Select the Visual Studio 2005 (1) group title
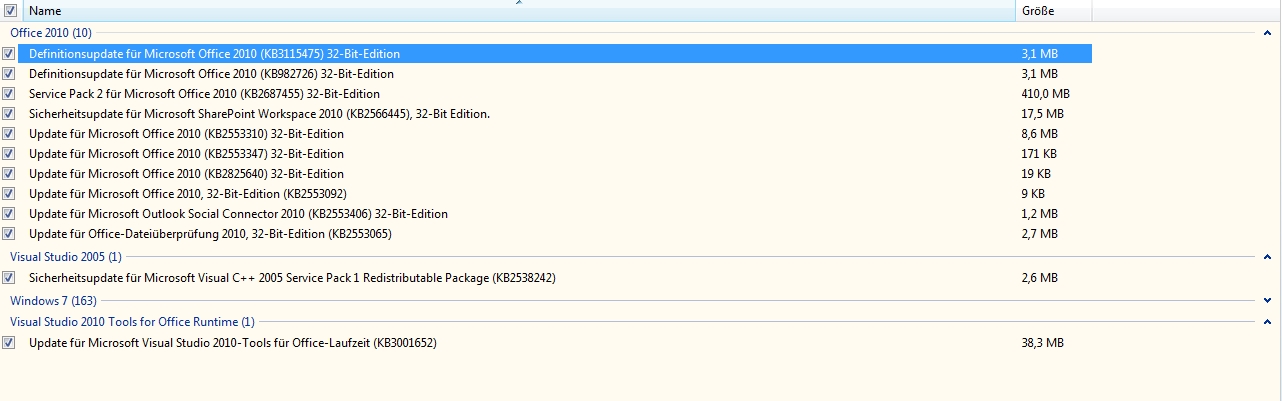Image resolution: width=1282 pixels, height=401 pixels. [x=66, y=257]
